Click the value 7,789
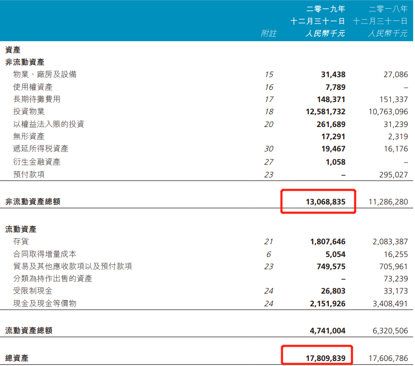Screen dimensions: 415x366 [x=335, y=87]
